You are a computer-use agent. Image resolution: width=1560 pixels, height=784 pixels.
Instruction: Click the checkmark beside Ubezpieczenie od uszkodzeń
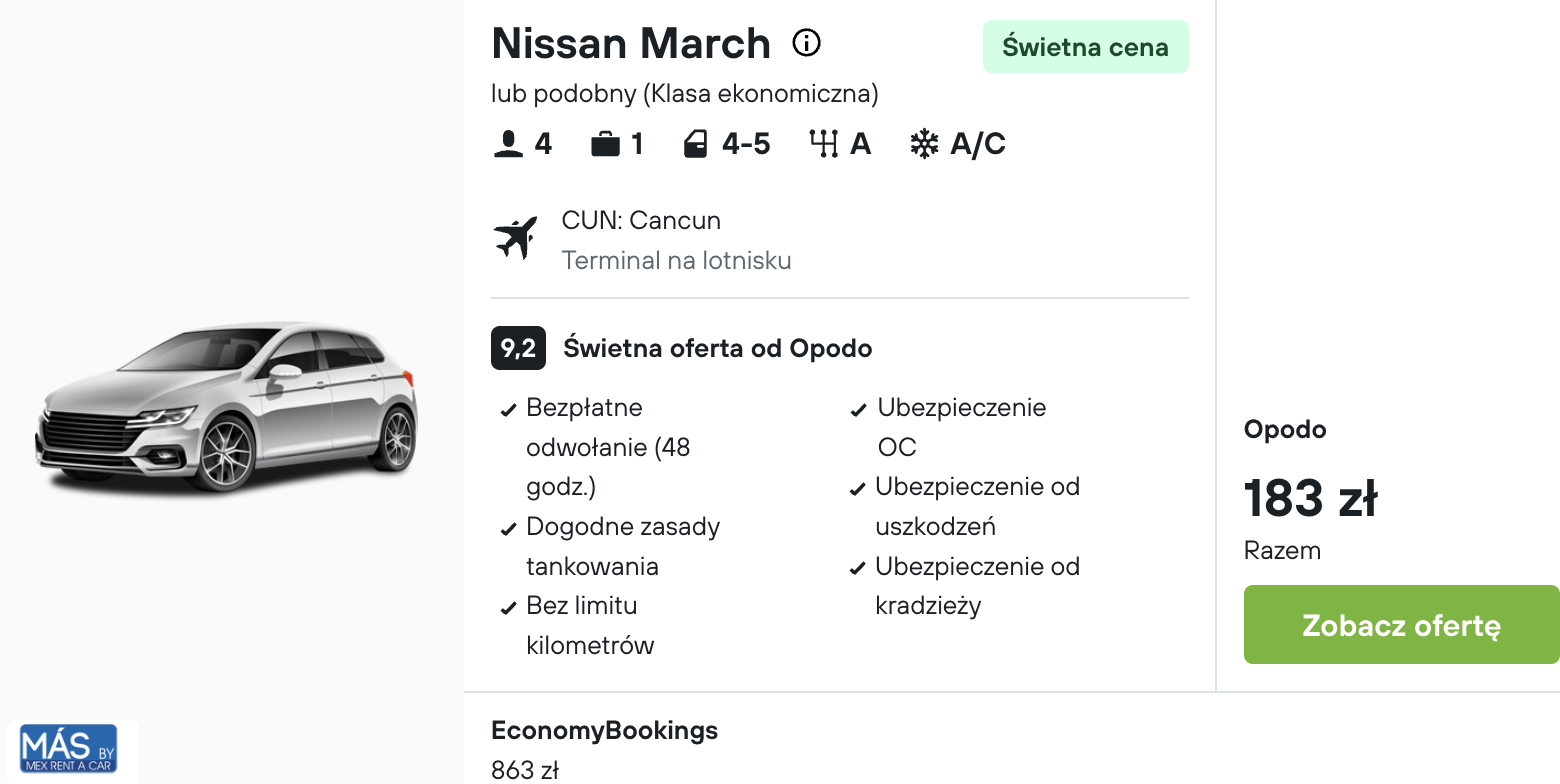857,489
